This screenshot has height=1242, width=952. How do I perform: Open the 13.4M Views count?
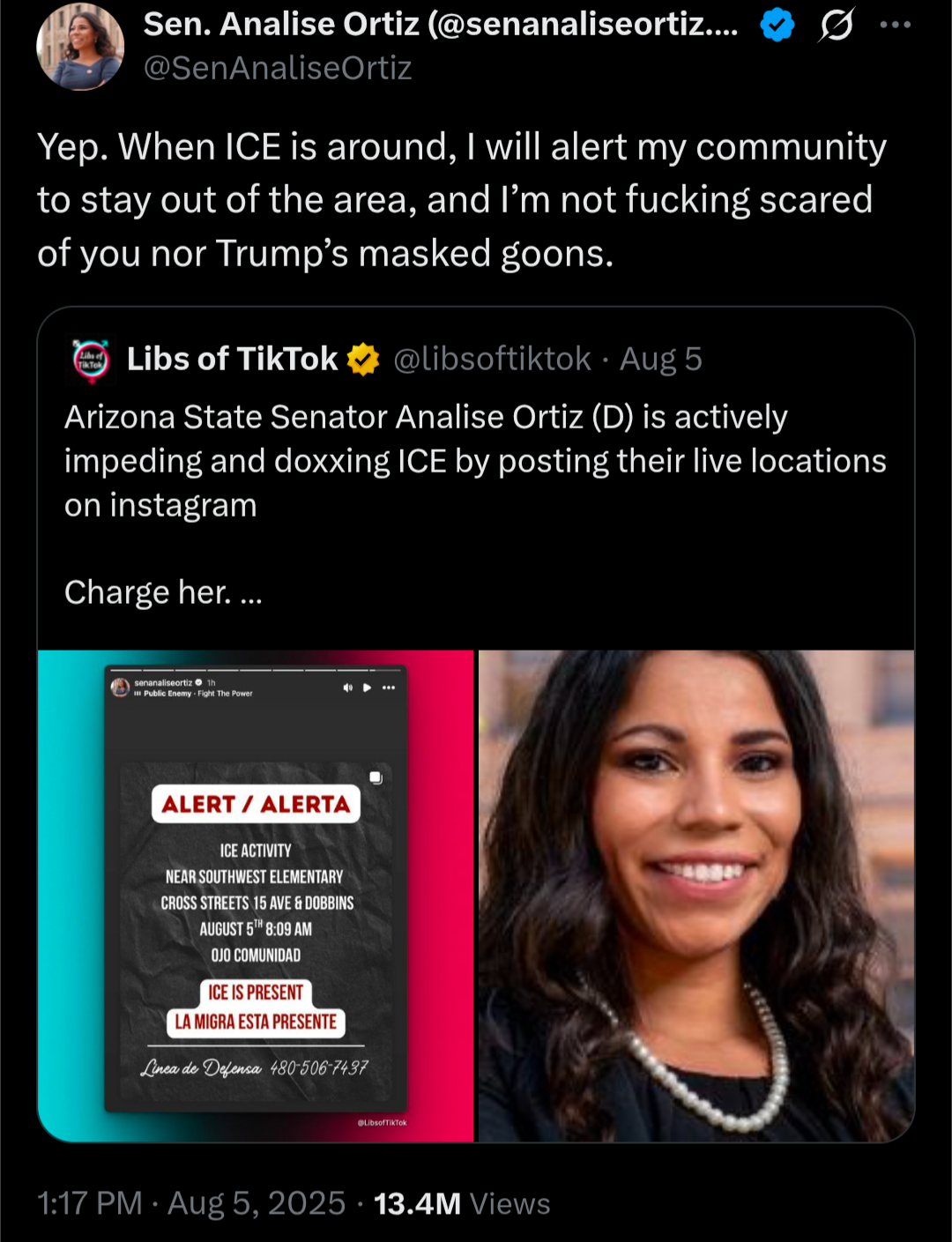click(462, 1203)
